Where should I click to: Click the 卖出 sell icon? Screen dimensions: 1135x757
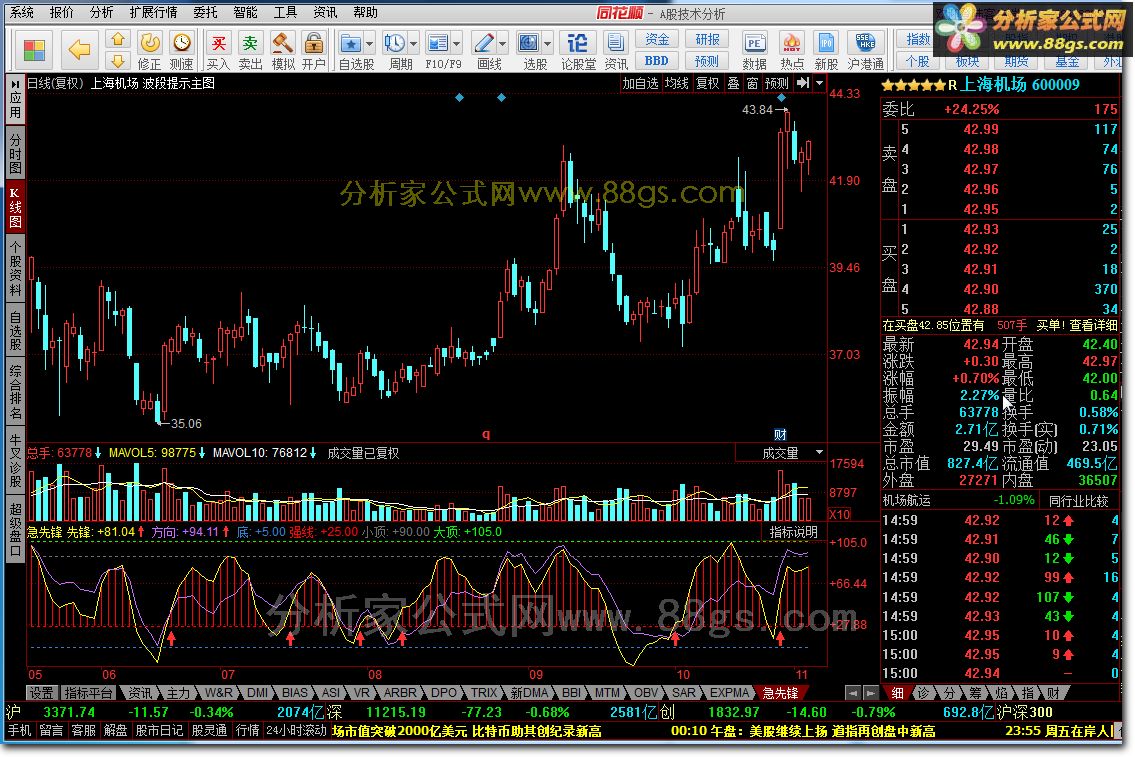[x=250, y=51]
